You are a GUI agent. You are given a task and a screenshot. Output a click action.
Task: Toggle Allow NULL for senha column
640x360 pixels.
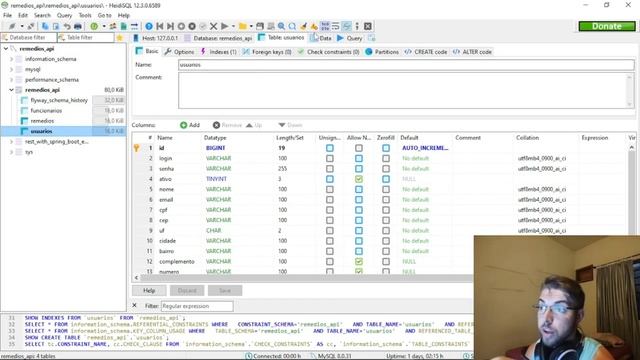pos(359,169)
